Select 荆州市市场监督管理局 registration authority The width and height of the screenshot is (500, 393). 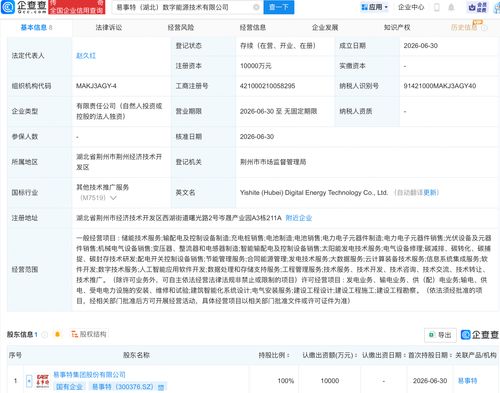coord(273,162)
